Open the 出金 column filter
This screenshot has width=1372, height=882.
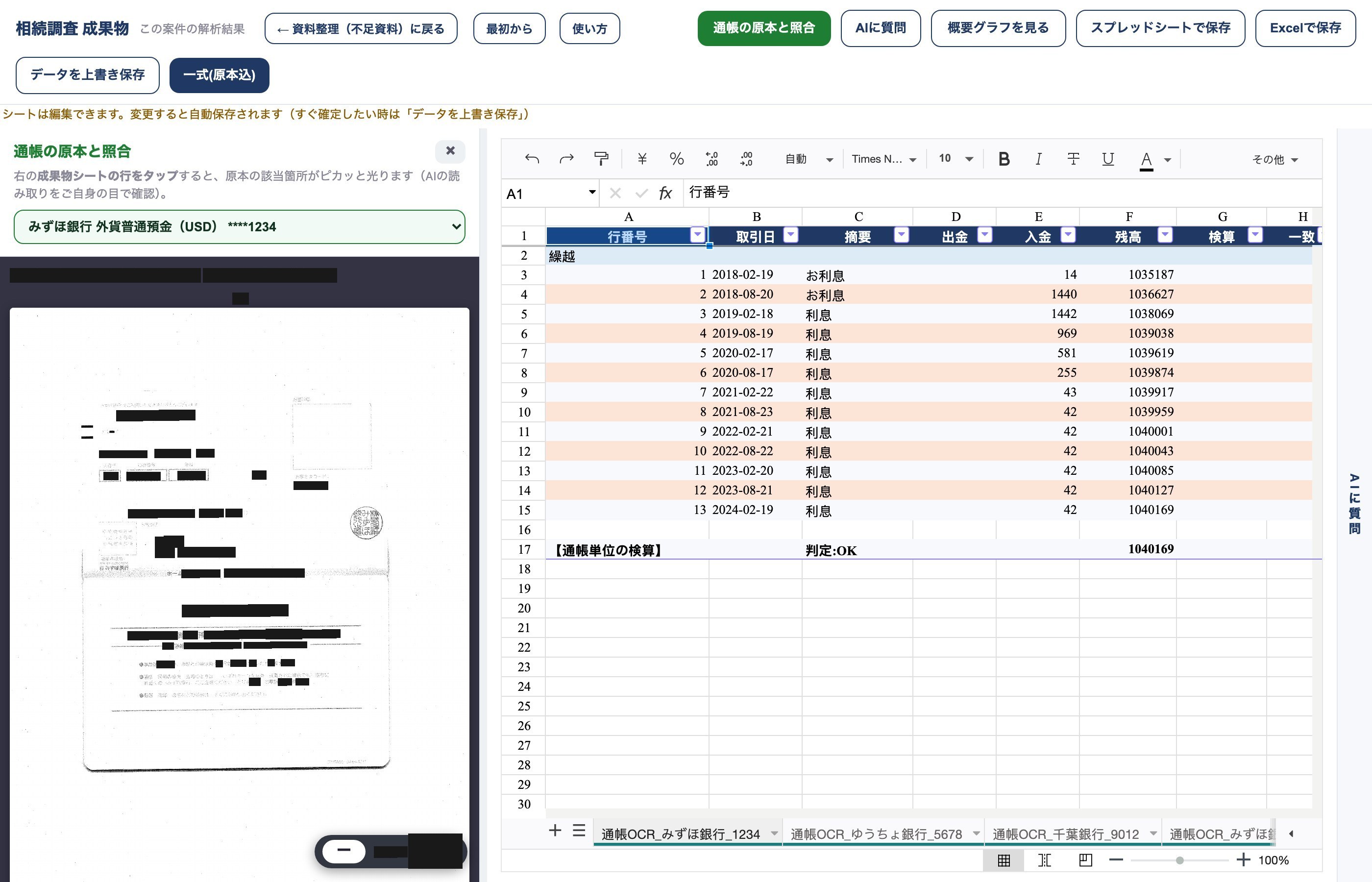click(984, 234)
